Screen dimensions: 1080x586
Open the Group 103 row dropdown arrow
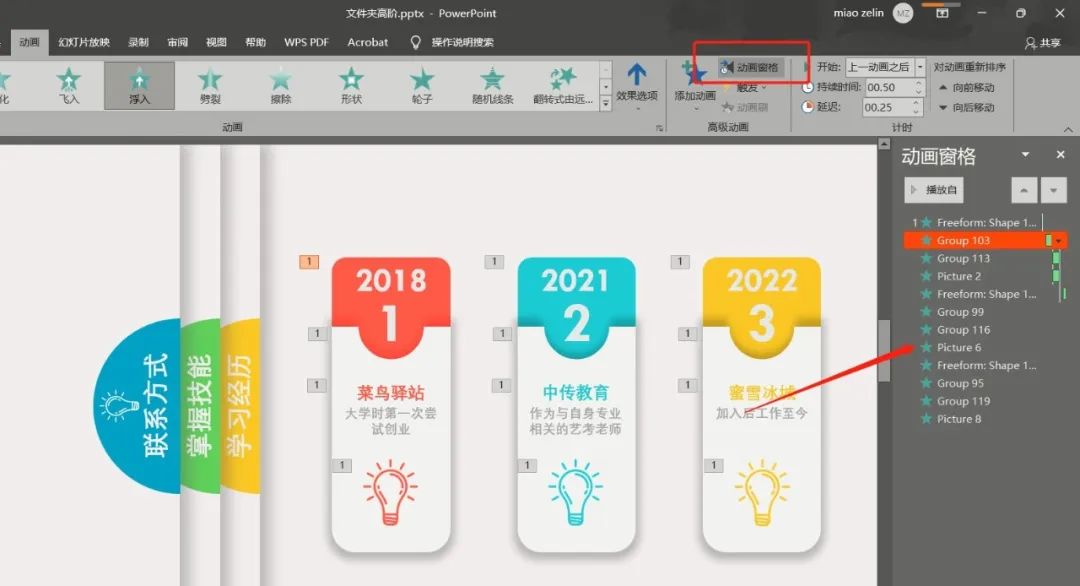coord(1059,240)
